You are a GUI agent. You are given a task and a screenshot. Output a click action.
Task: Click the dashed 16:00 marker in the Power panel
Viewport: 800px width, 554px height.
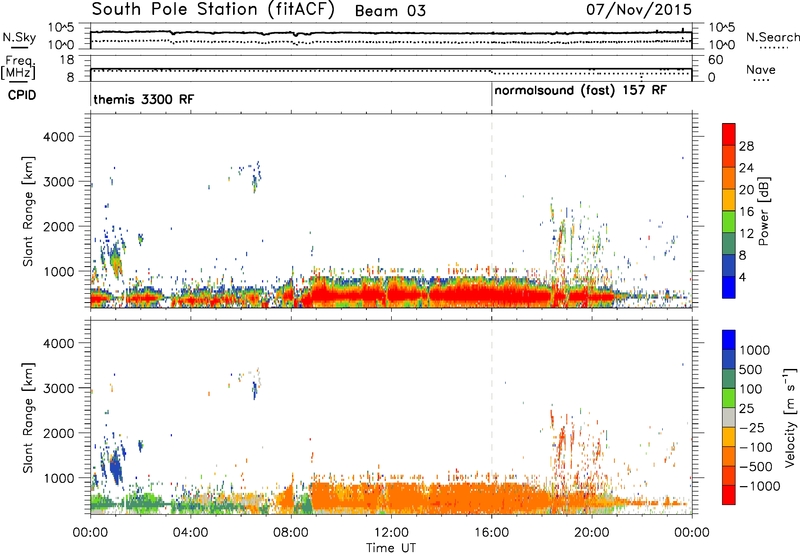[492, 211]
